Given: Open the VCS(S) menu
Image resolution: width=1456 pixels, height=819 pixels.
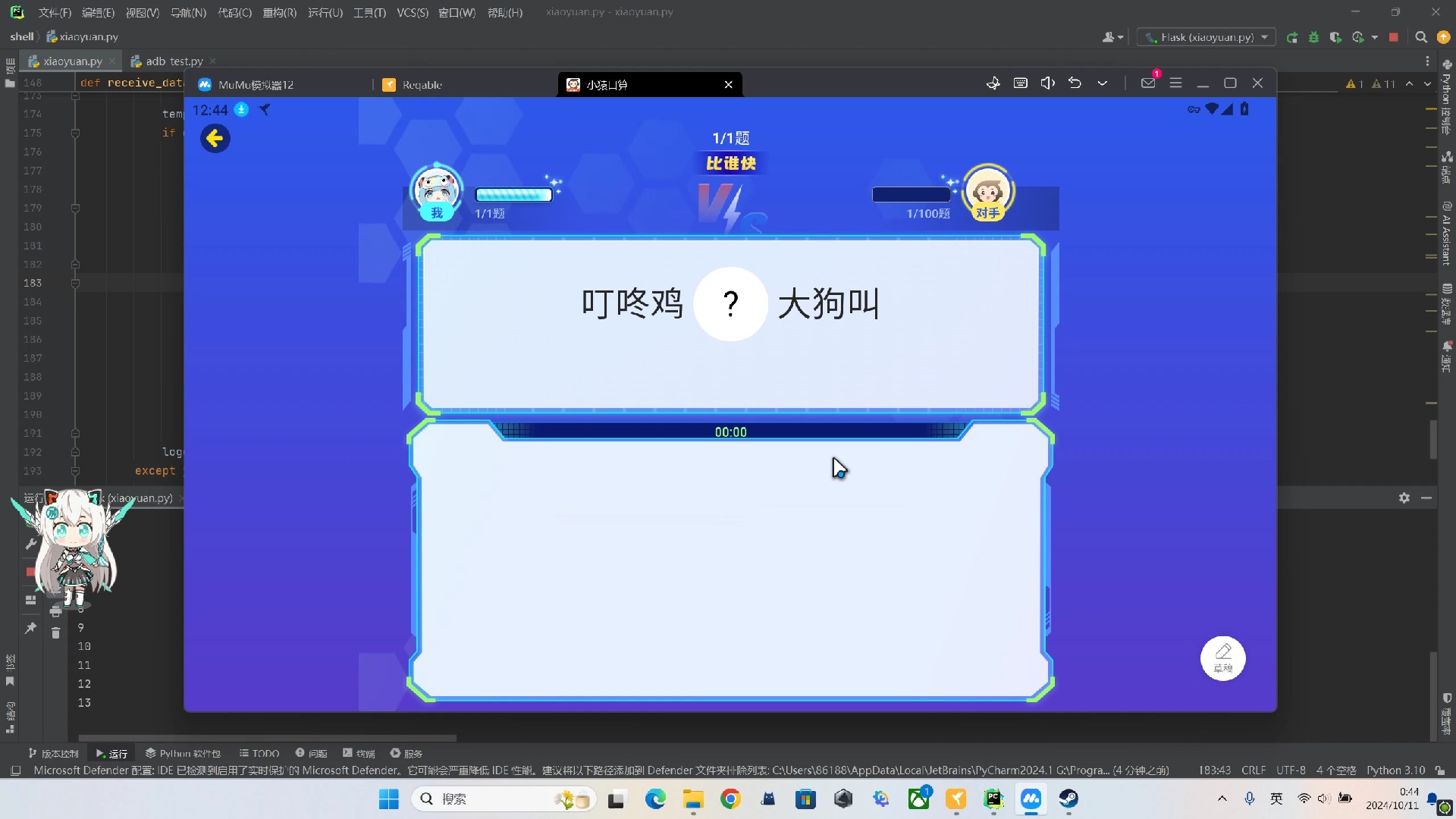Looking at the screenshot, I should coord(412,12).
